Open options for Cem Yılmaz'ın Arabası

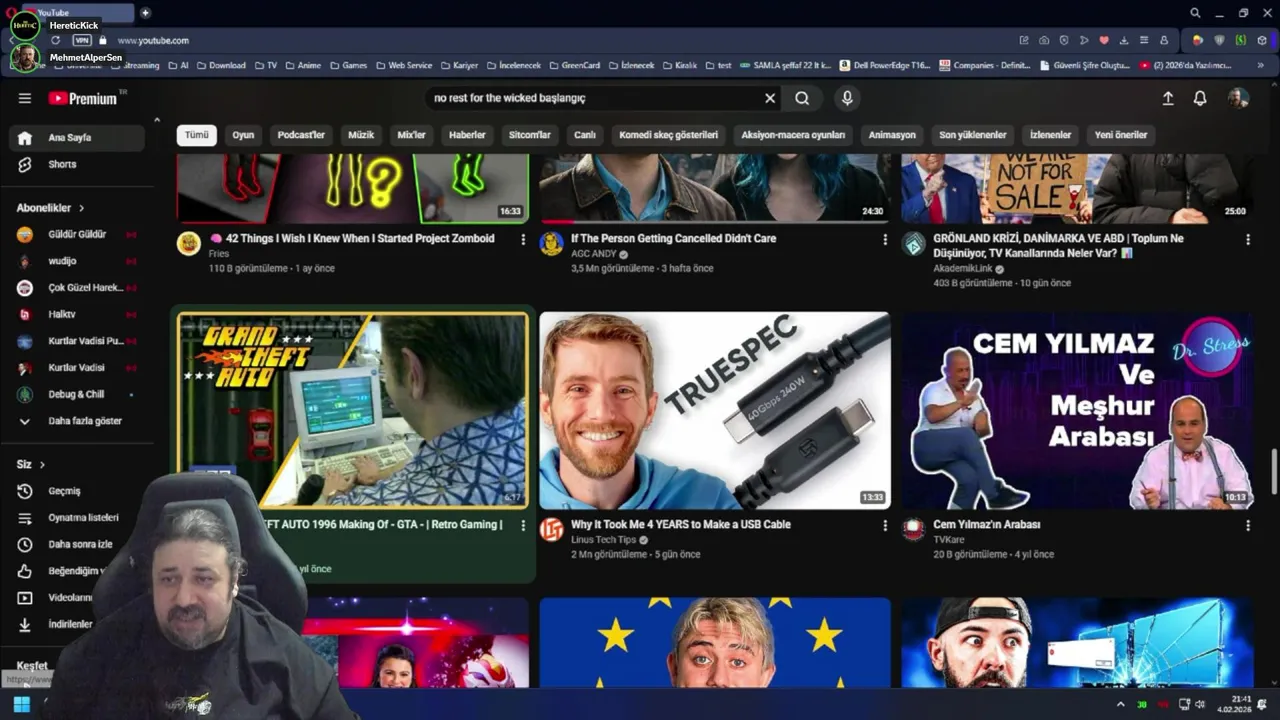[x=1247, y=526]
